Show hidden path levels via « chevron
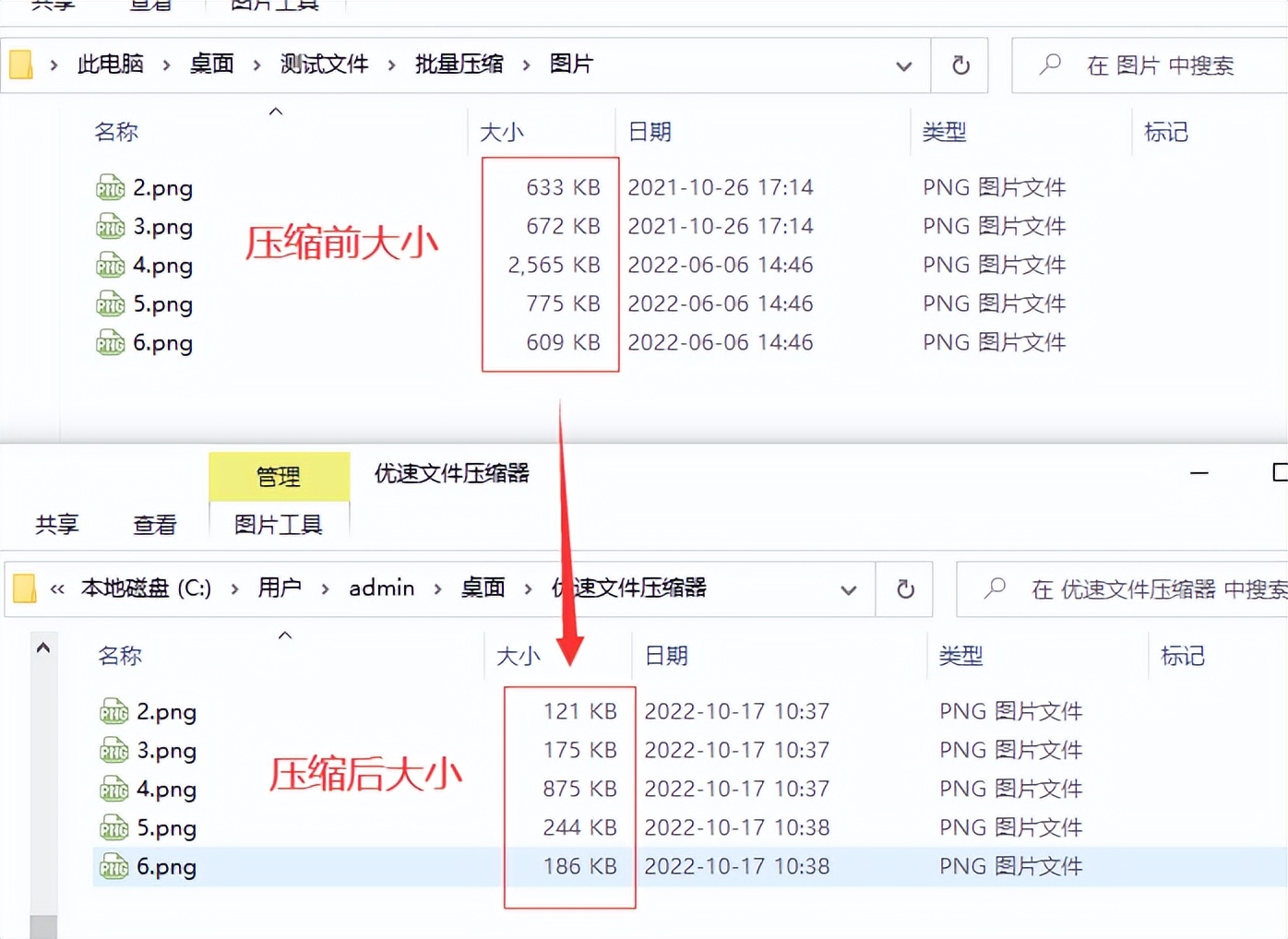 pos(57,588)
